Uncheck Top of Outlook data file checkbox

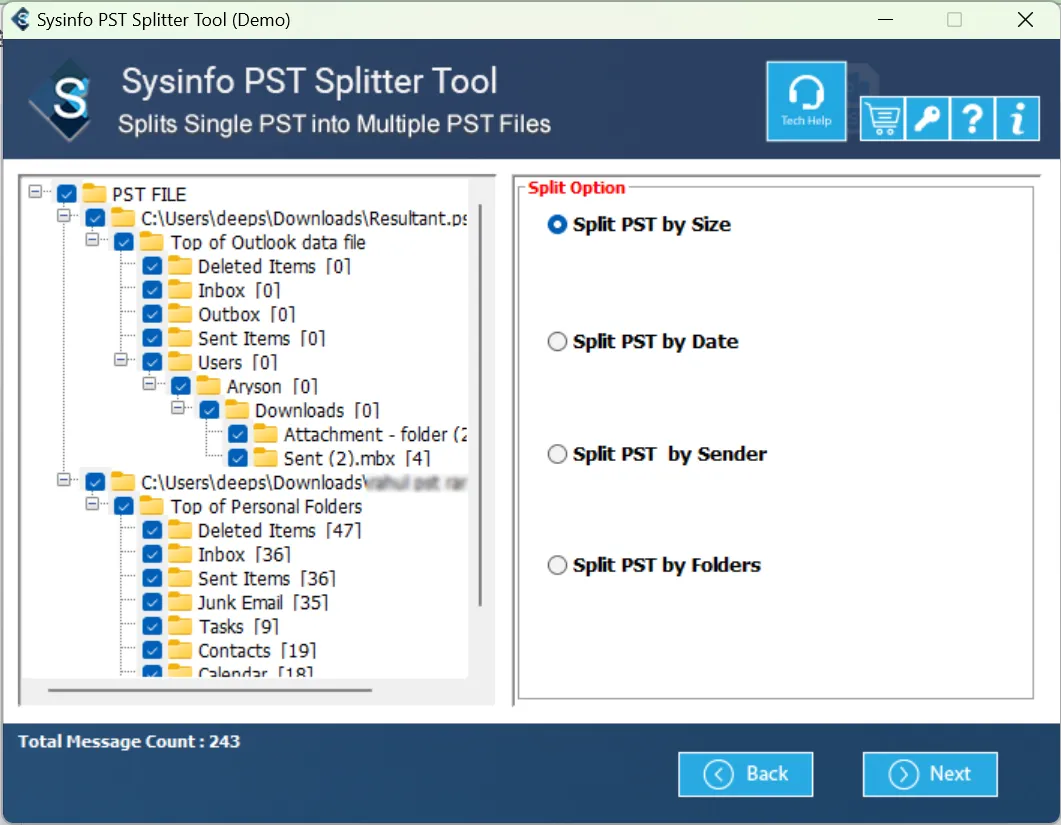click(x=124, y=242)
